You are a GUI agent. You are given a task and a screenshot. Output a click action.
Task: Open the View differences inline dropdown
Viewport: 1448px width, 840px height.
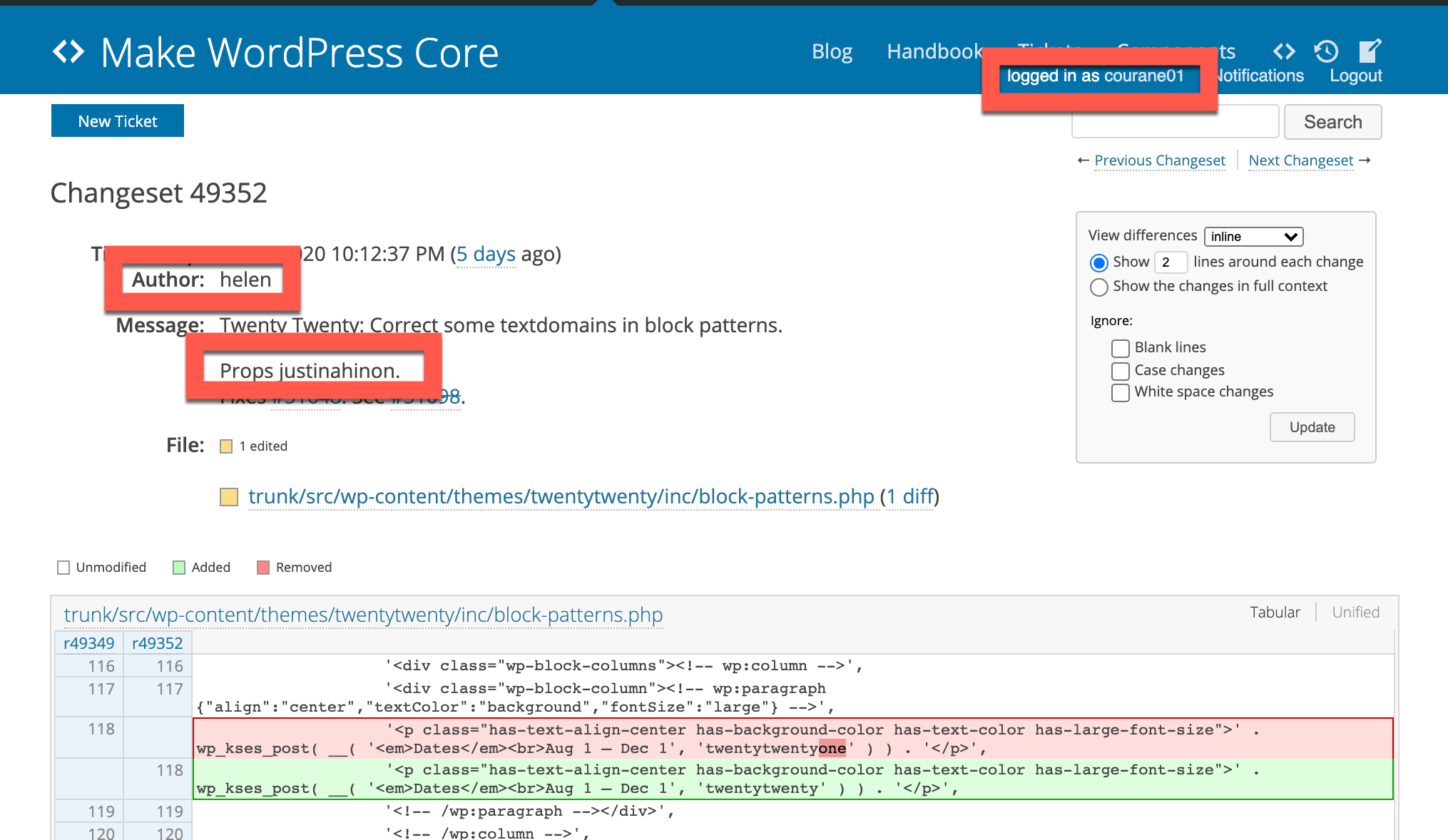pos(1253,237)
